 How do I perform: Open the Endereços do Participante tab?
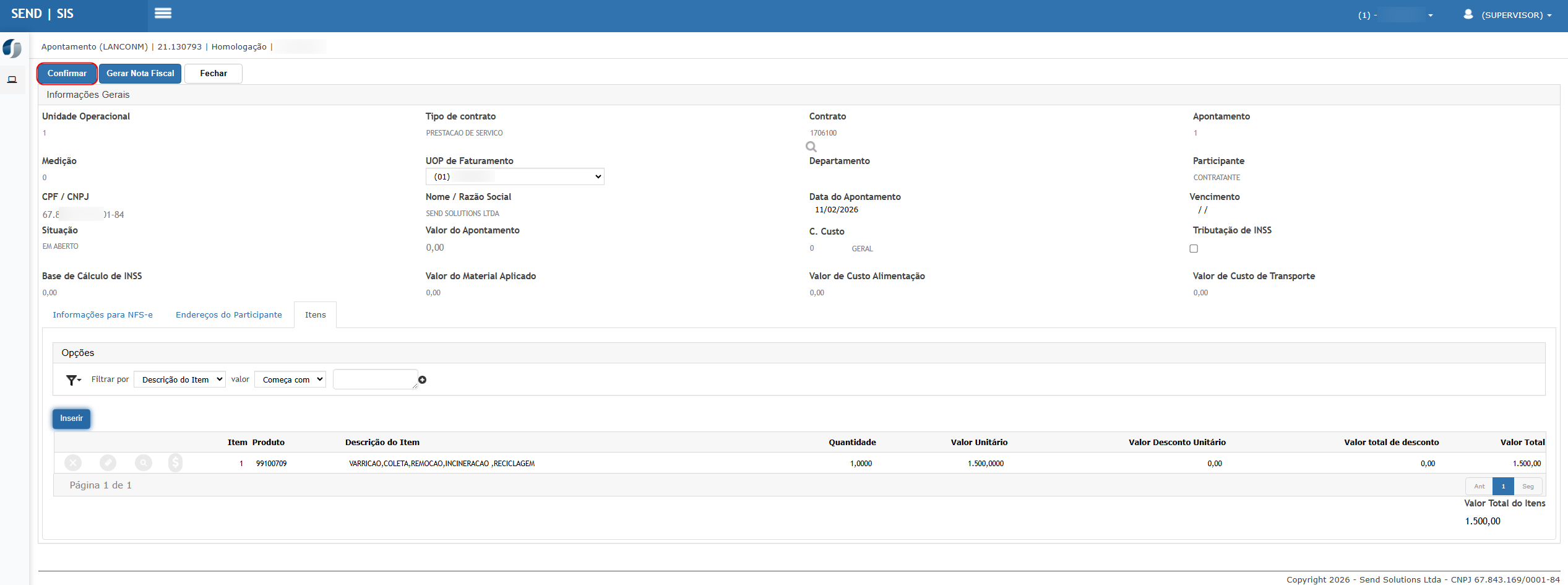pyautogui.click(x=228, y=315)
